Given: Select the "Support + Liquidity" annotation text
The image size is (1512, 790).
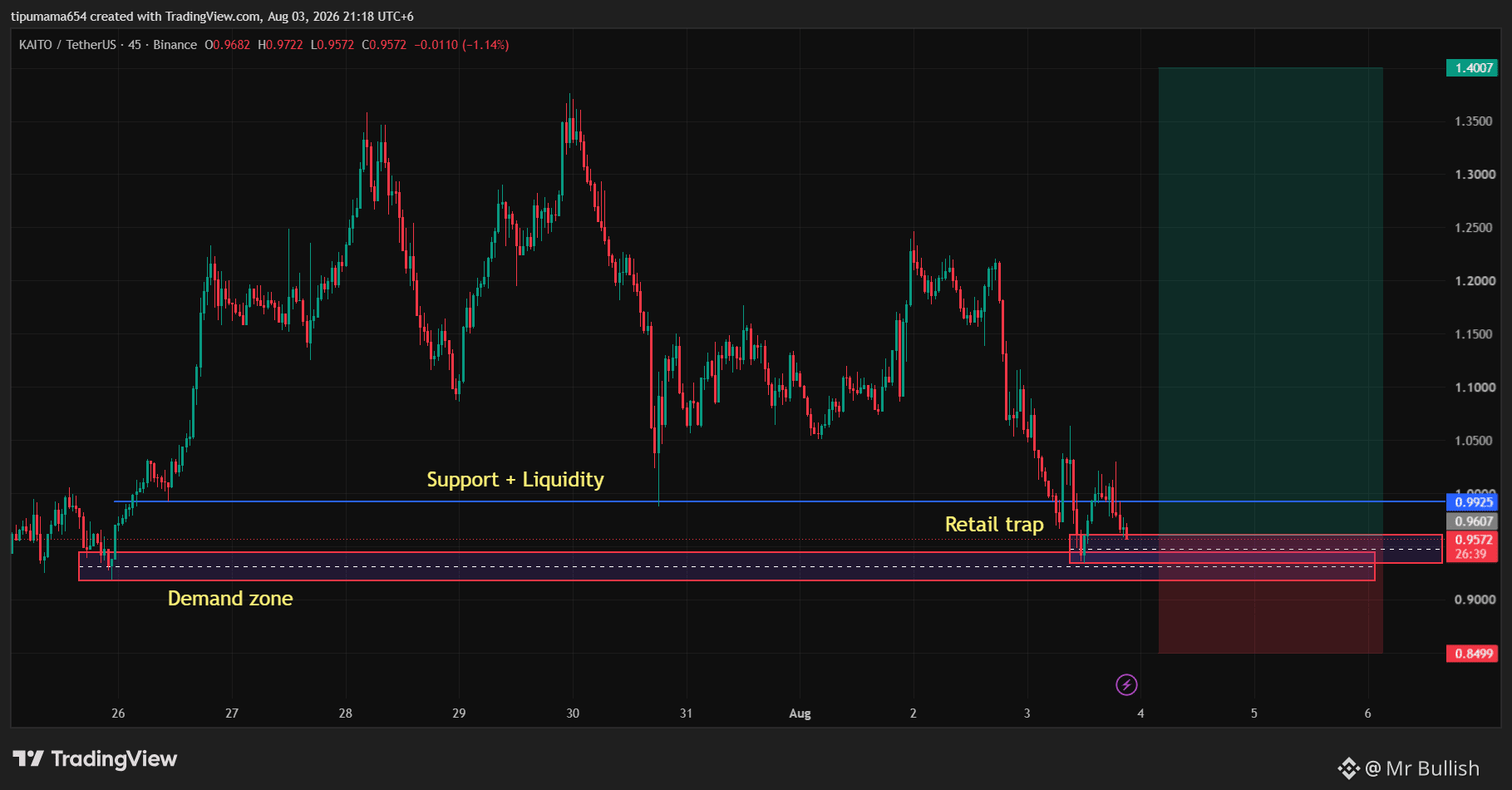Looking at the screenshot, I should pos(515,480).
